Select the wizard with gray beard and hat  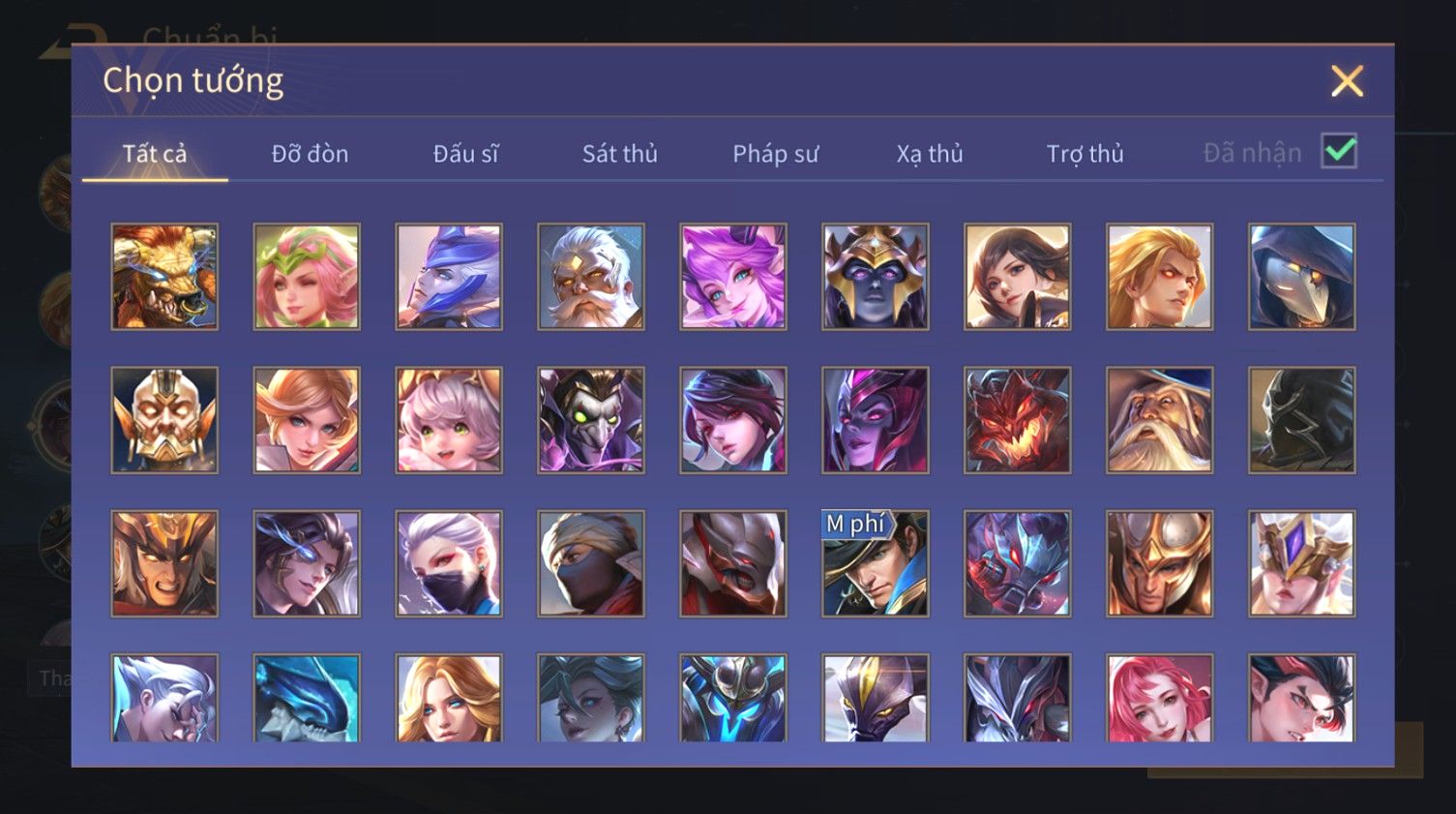click(1160, 420)
